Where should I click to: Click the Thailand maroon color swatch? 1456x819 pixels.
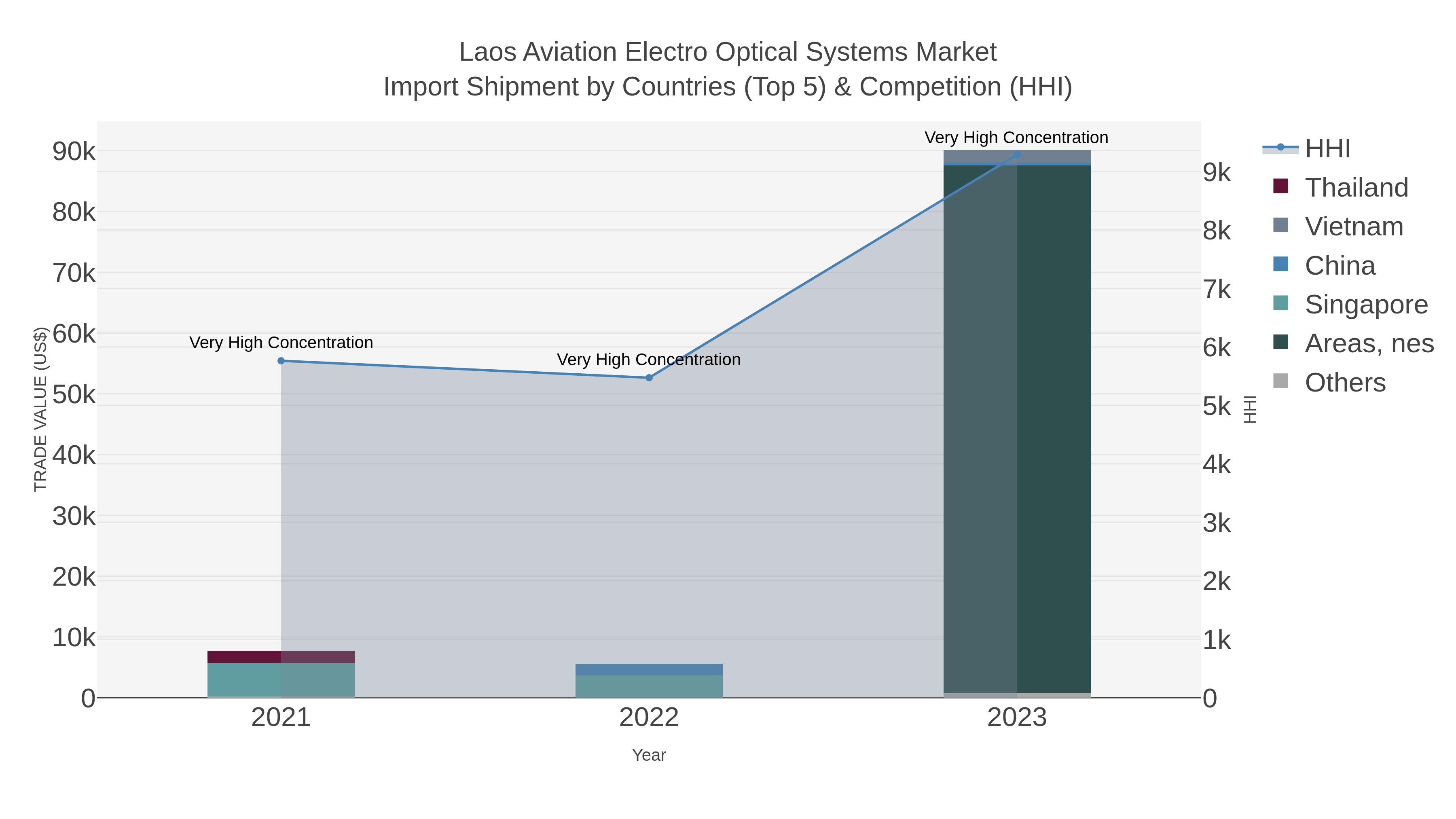pyautogui.click(x=1281, y=186)
